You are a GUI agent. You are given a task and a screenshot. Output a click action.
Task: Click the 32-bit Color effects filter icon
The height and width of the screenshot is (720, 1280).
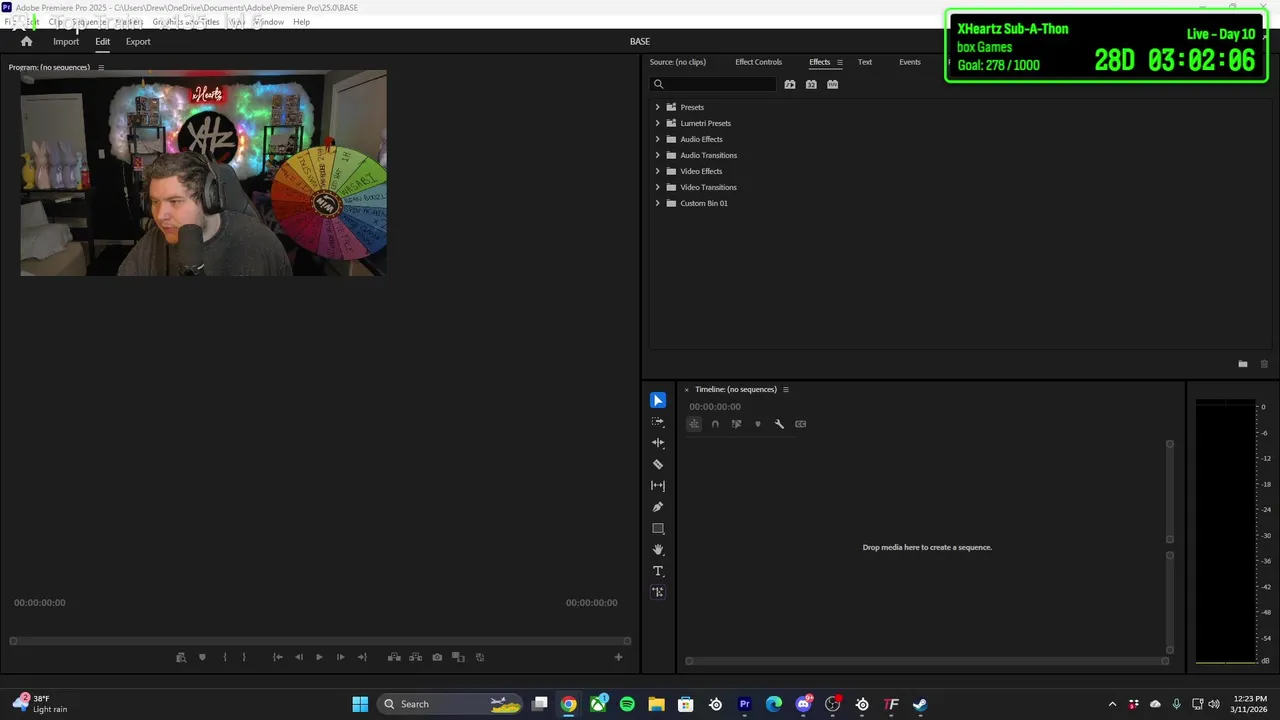click(811, 85)
